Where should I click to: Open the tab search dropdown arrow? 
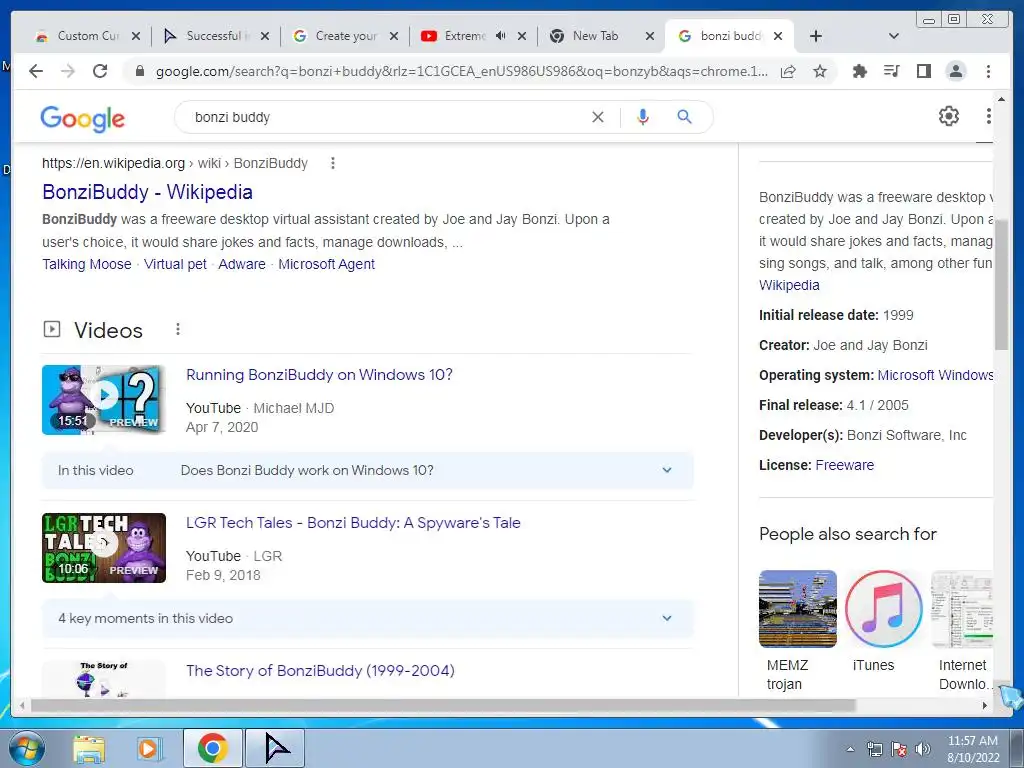(894, 37)
